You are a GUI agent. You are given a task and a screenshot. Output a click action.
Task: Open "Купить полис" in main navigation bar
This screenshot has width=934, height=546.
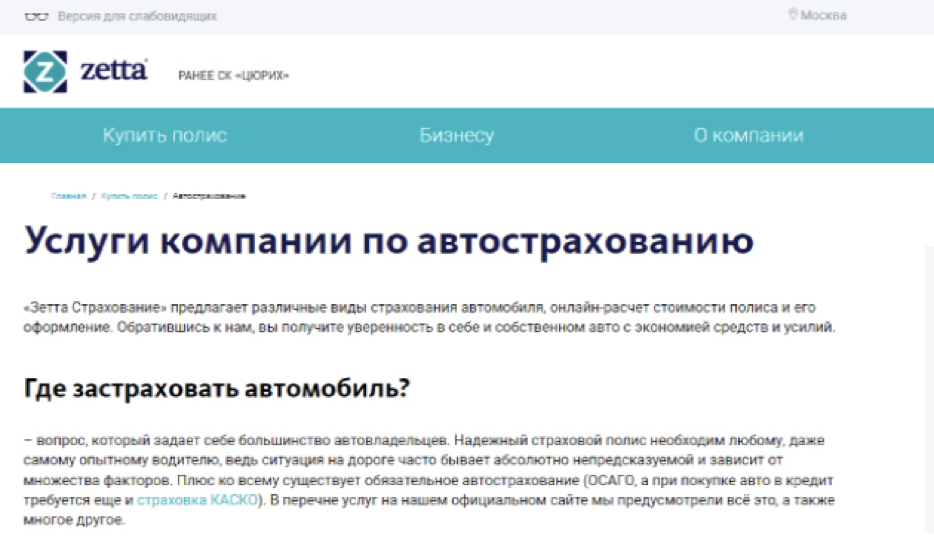[165, 136]
